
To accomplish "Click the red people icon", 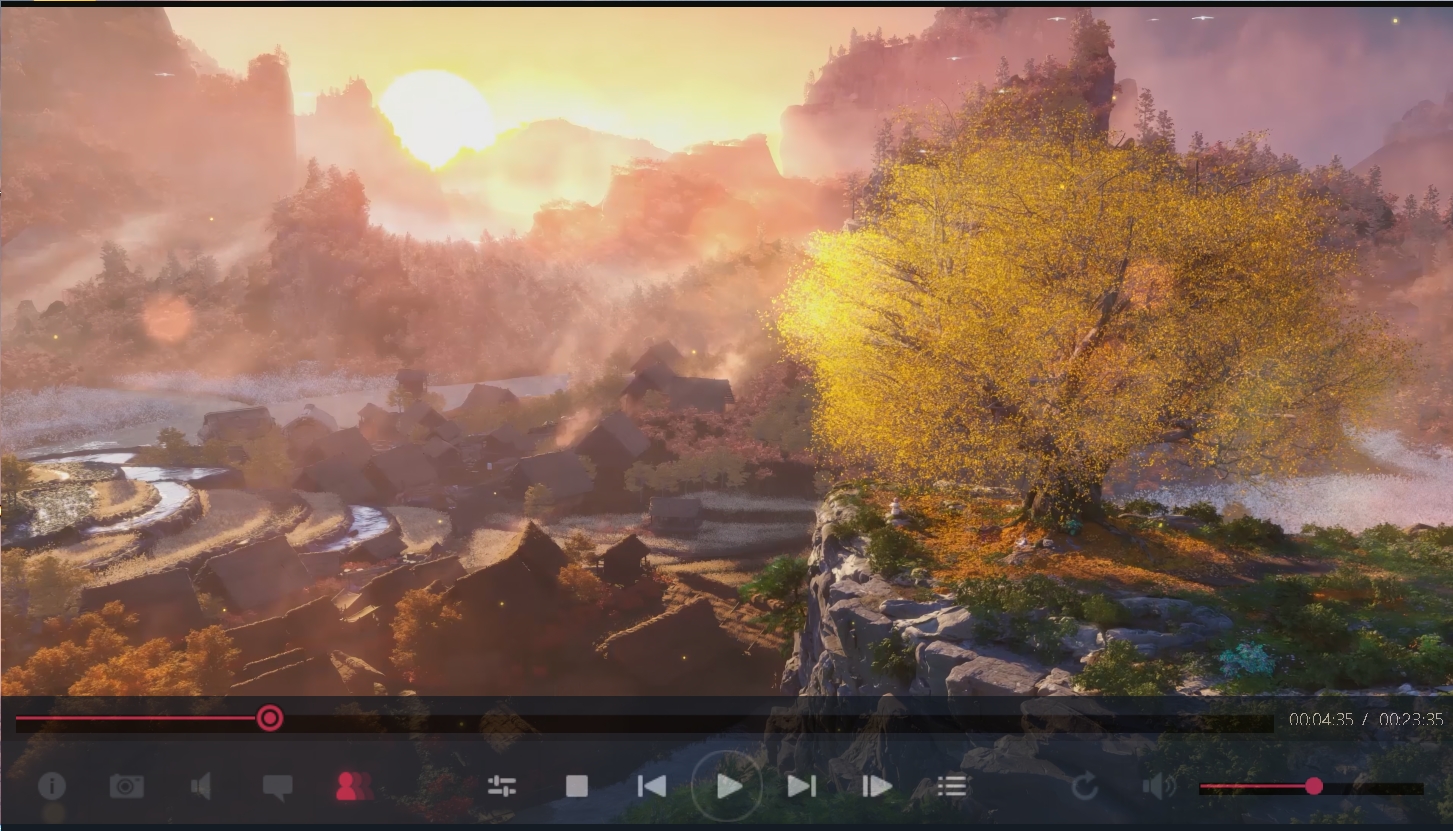I will click(x=353, y=786).
